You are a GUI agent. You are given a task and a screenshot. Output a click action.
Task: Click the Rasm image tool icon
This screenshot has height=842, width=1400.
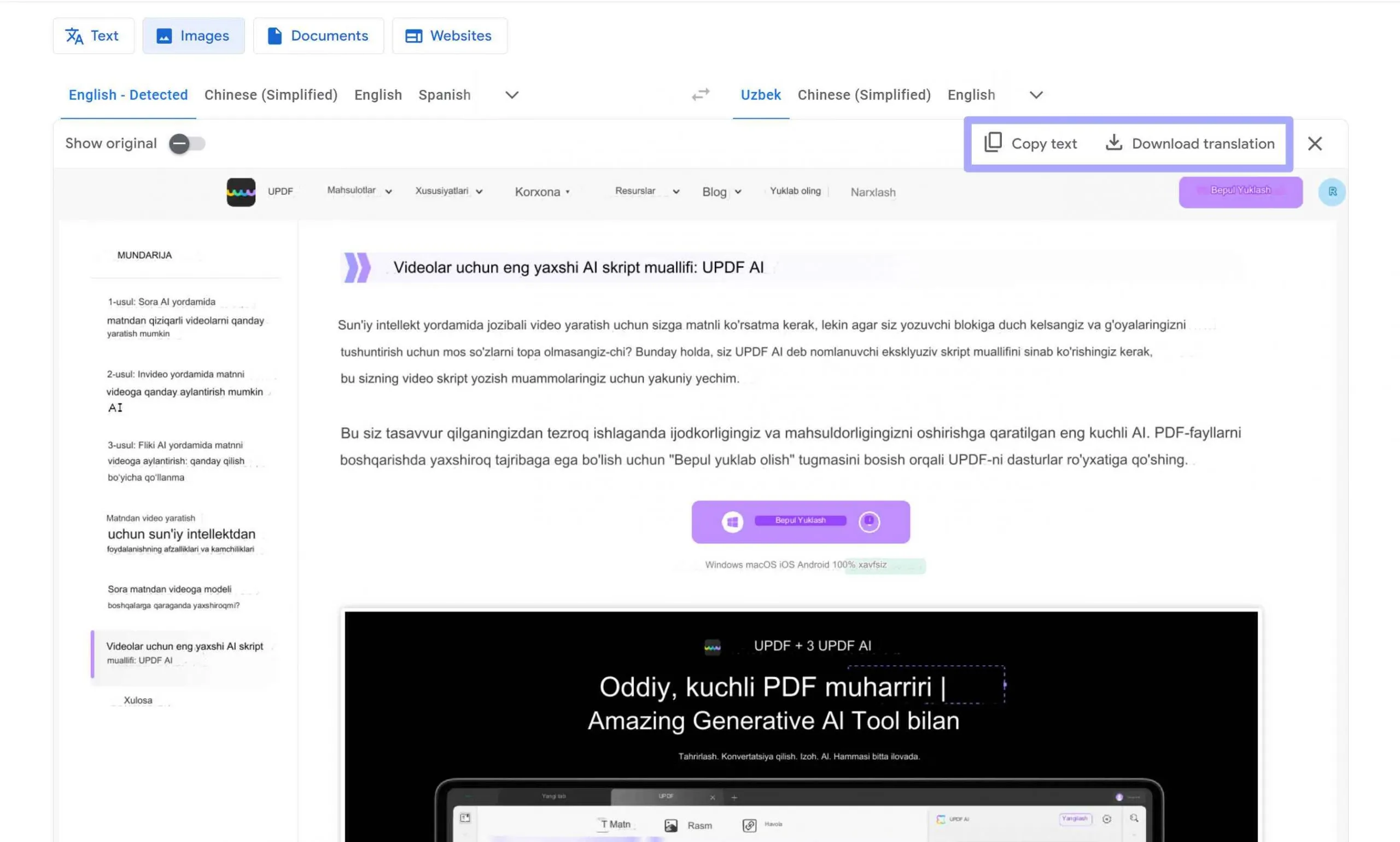671,825
